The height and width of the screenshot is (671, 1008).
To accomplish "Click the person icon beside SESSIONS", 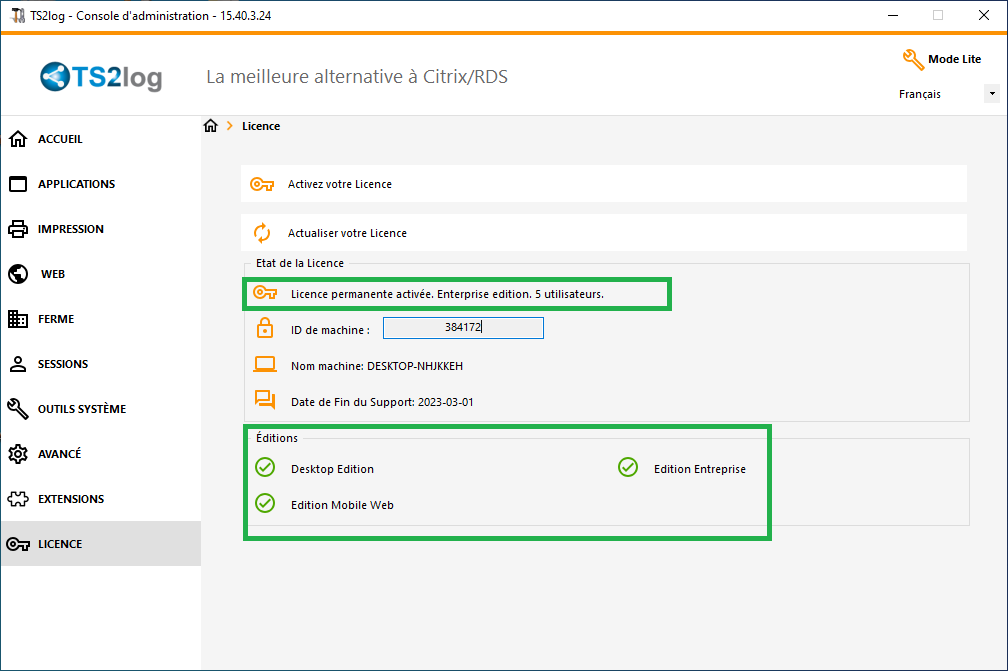I will 18,364.
